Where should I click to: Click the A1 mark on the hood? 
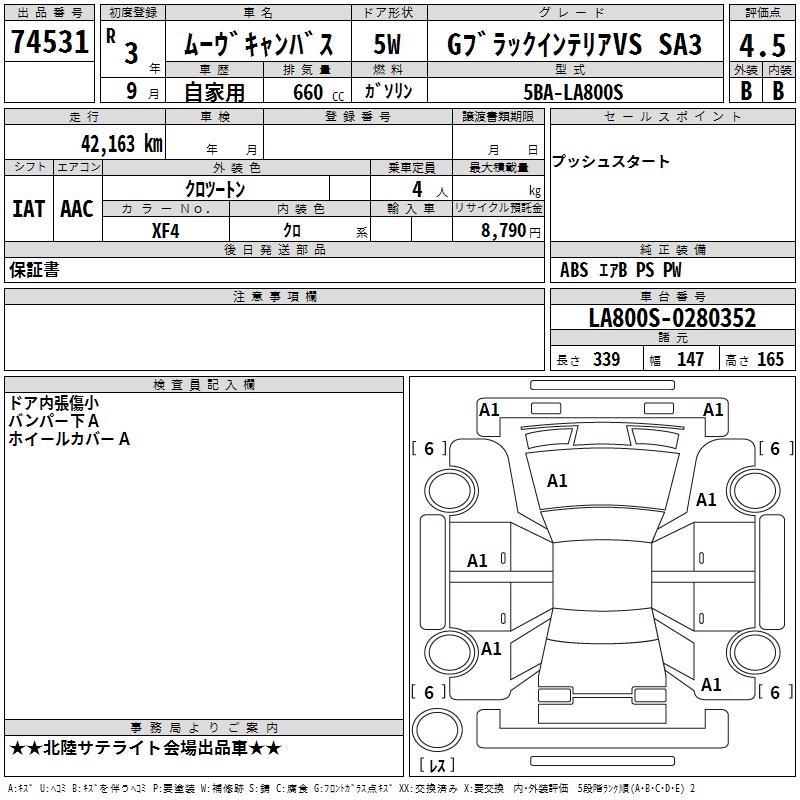(x=557, y=481)
